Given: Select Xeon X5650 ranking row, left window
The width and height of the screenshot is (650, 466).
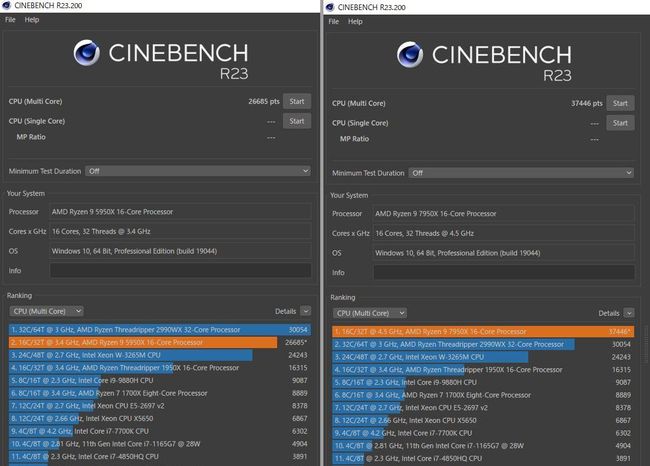Looking at the screenshot, I should coord(160,418).
